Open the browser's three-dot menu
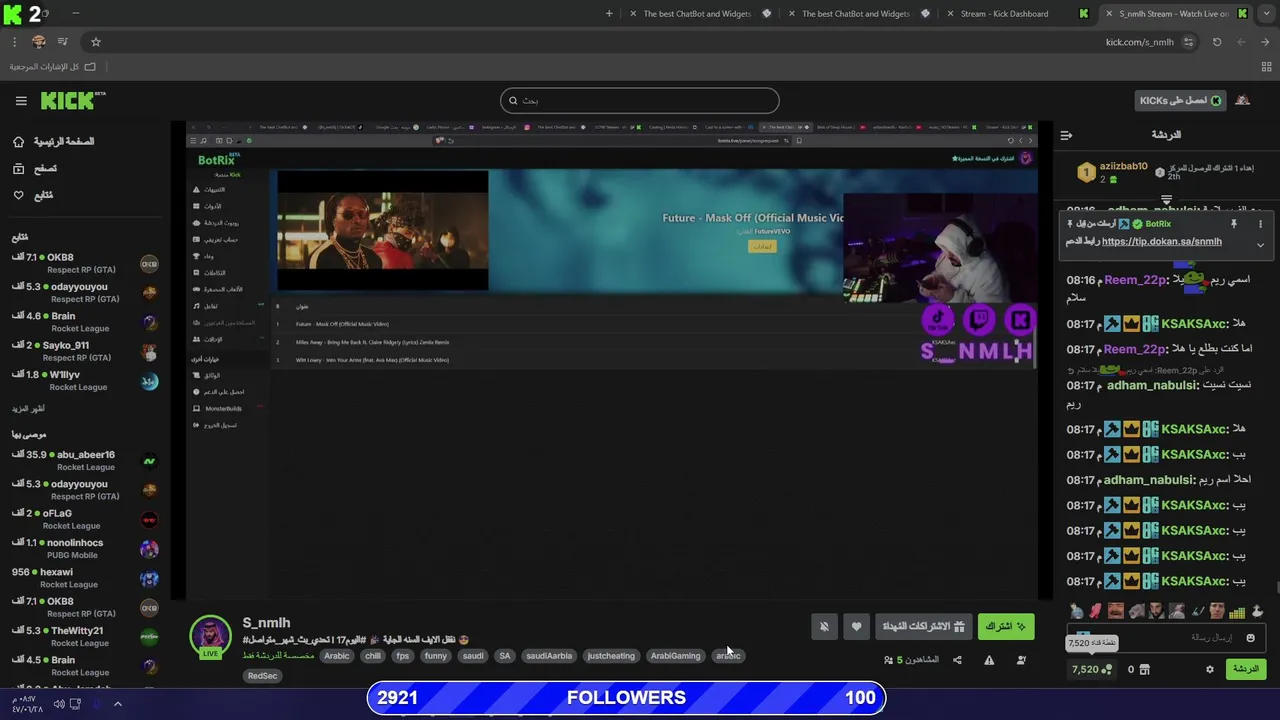The width and height of the screenshot is (1280, 720). tap(14, 42)
